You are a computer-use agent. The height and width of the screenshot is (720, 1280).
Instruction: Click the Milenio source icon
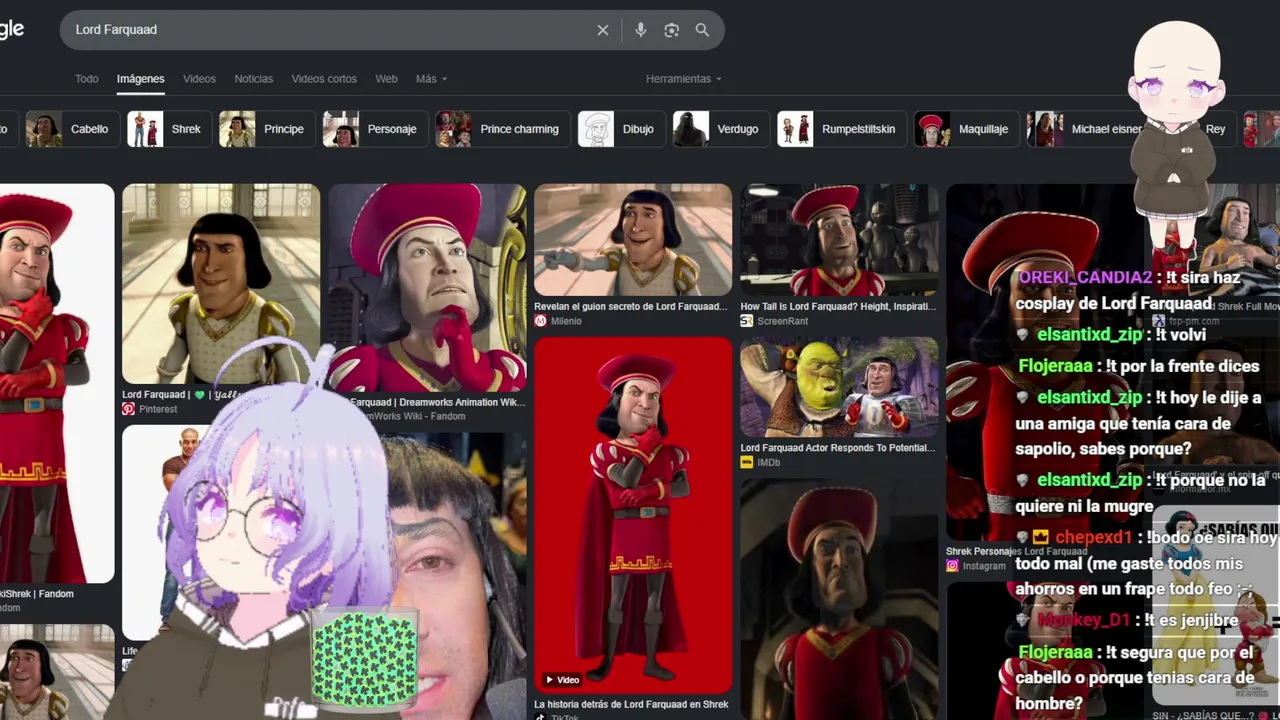[x=540, y=321]
